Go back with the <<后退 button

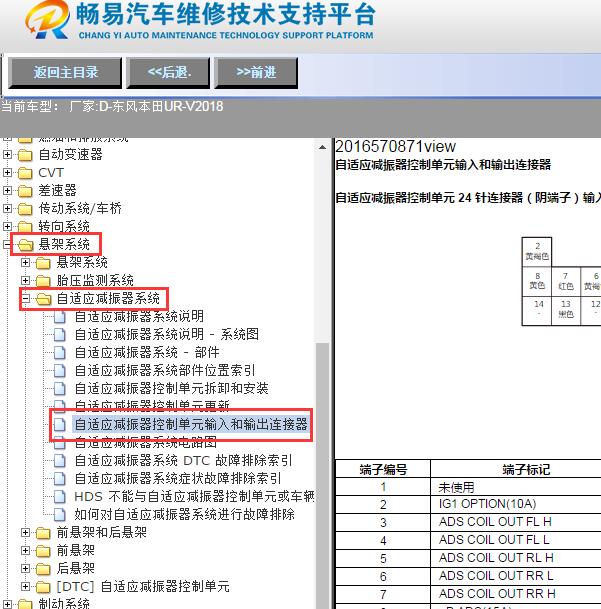[x=168, y=73]
